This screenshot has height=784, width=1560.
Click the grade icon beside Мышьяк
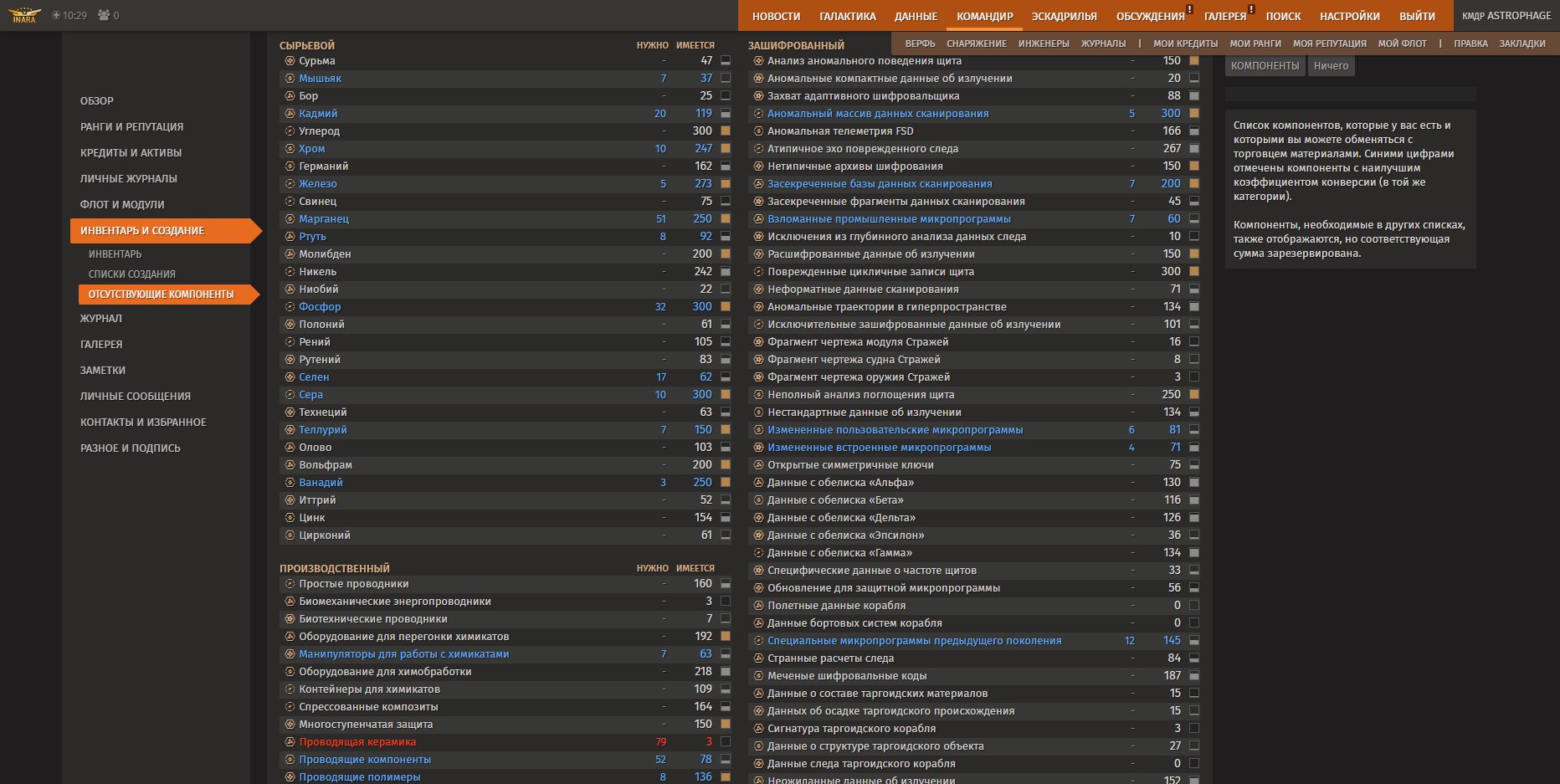tap(290, 79)
